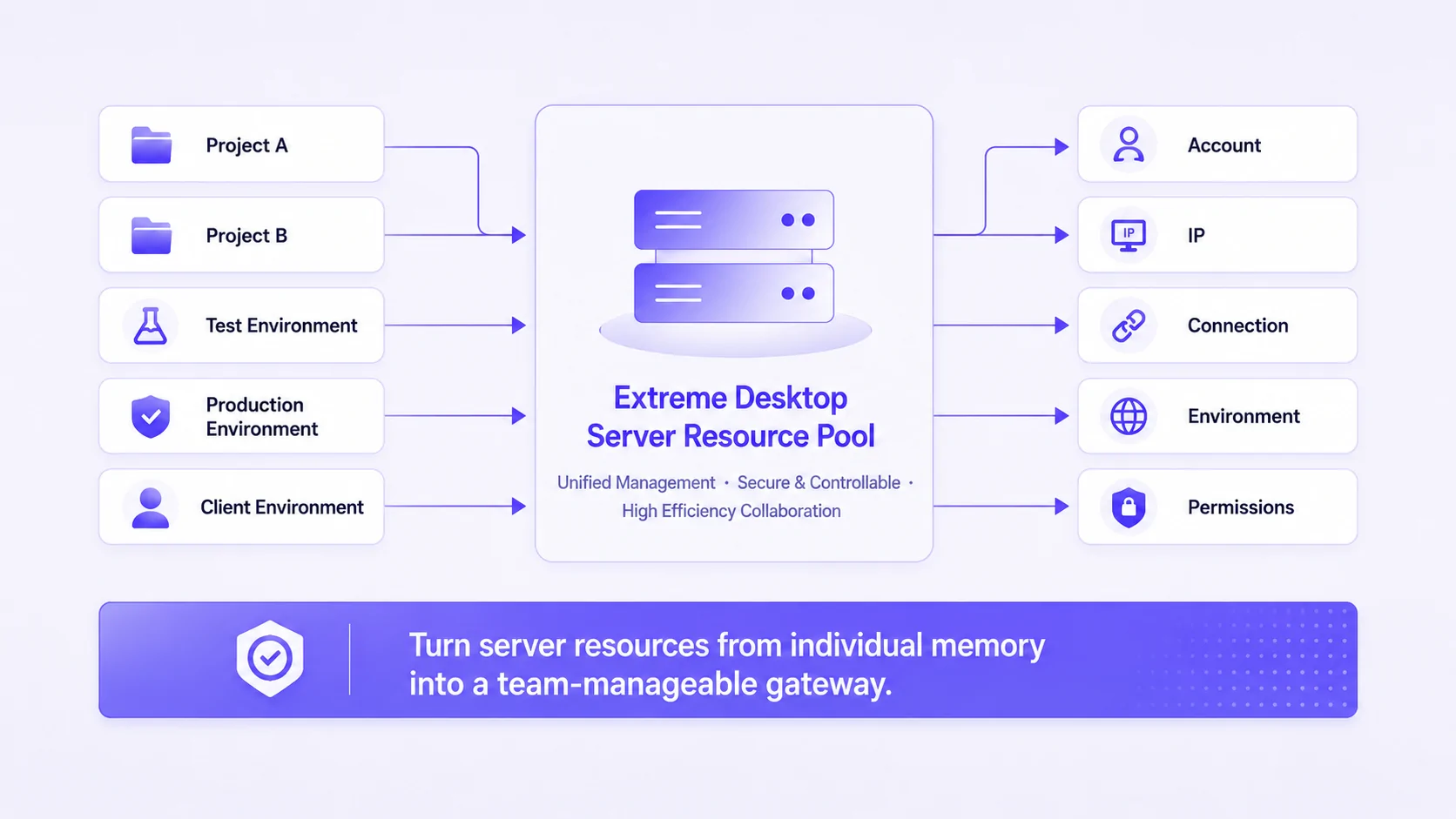Click the banner text about team-manageable gateway
This screenshot has height=819, width=1456.
point(727,665)
